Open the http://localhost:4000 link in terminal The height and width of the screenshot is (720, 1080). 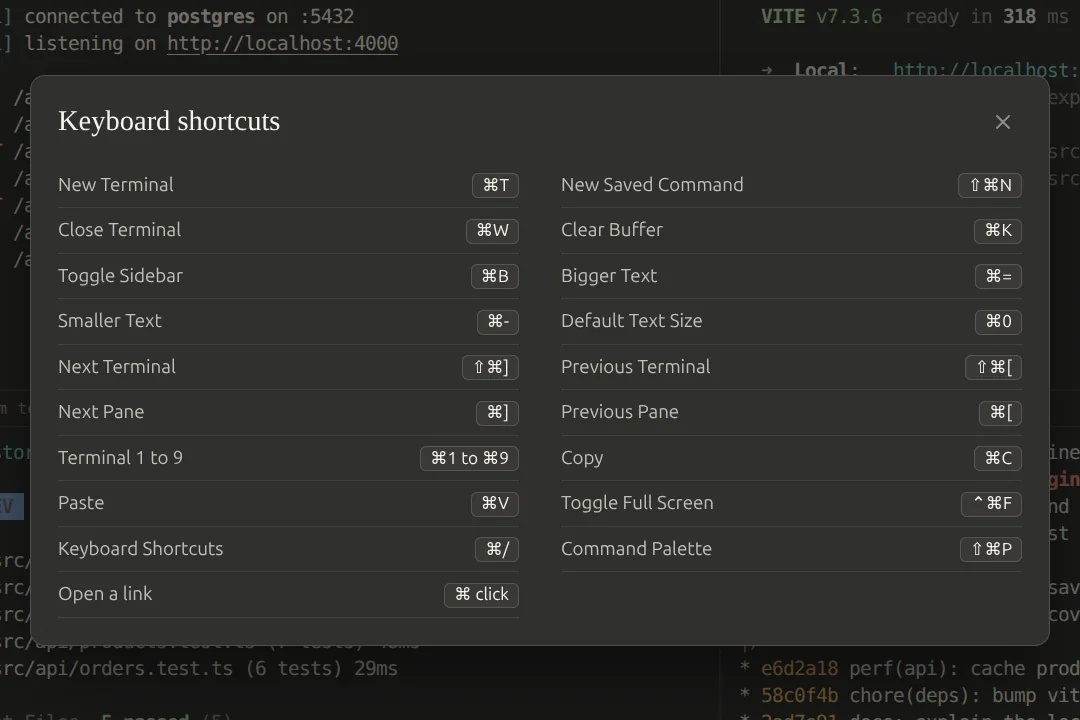tap(282, 43)
